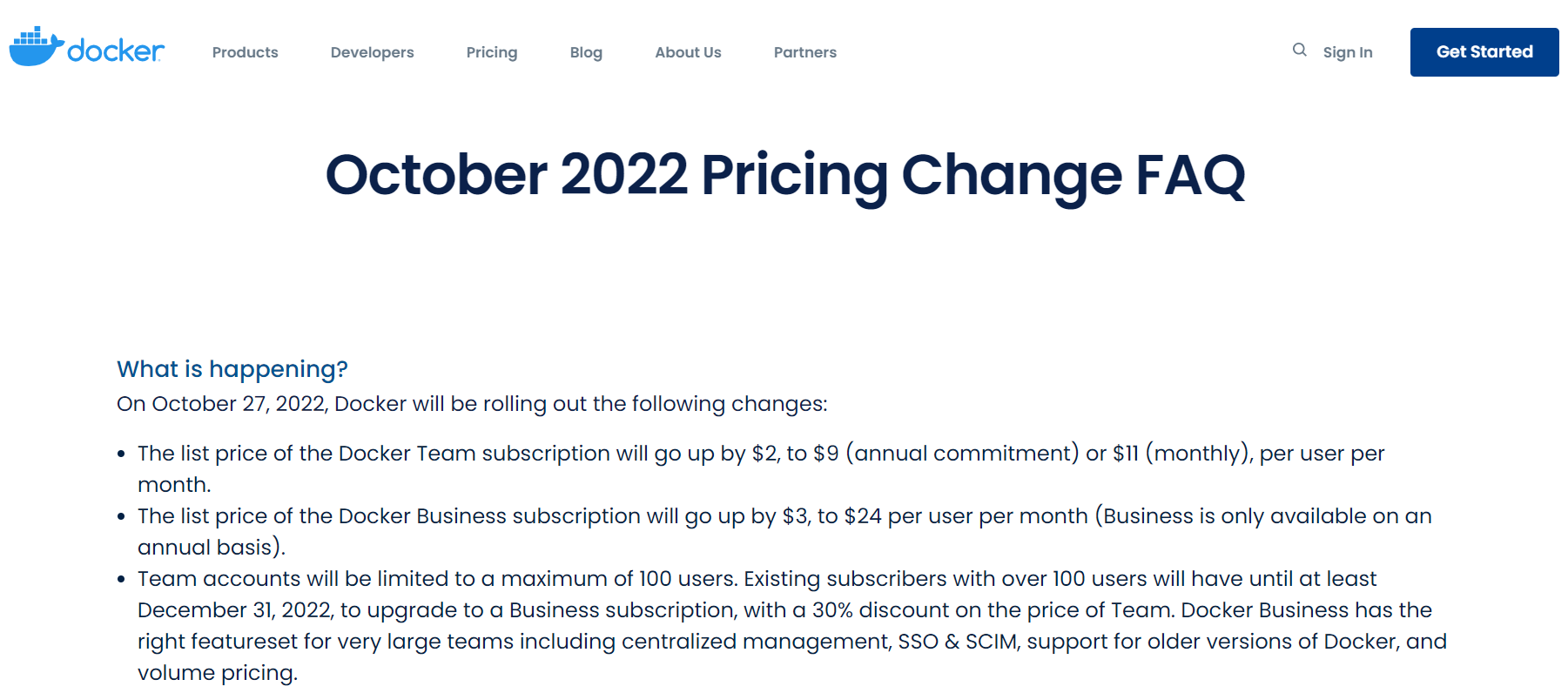Viewport: 1568px width, 693px height.
Task: Click the 'On October 27, 2022' intro sentence
Action: (x=472, y=404)
